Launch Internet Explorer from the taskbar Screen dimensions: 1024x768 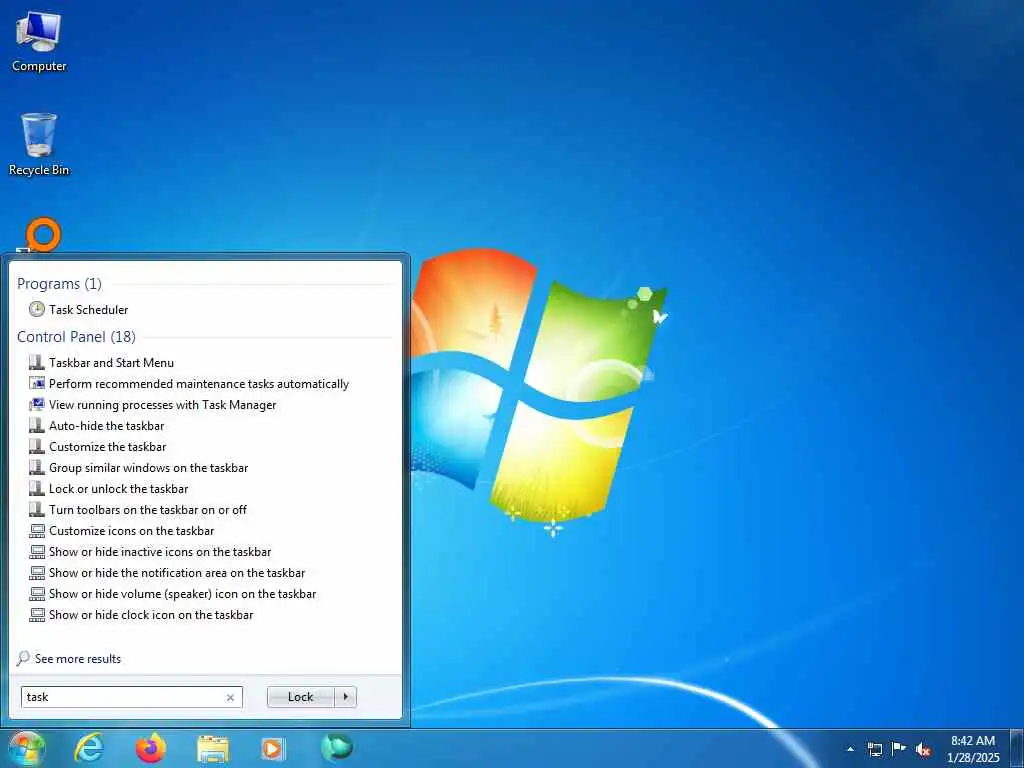pyautogui.click(x=89, y=748)
